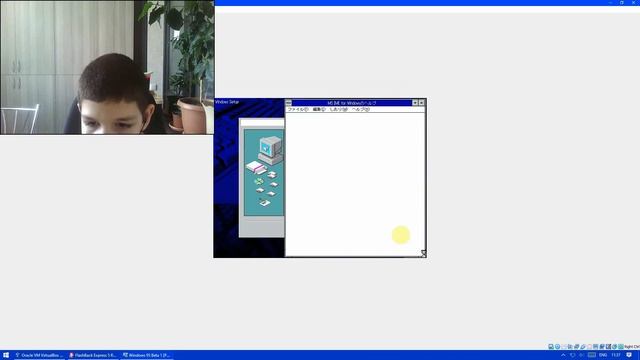Click the VirtualBox mouse integration indicator

click(x=614, y=347)
